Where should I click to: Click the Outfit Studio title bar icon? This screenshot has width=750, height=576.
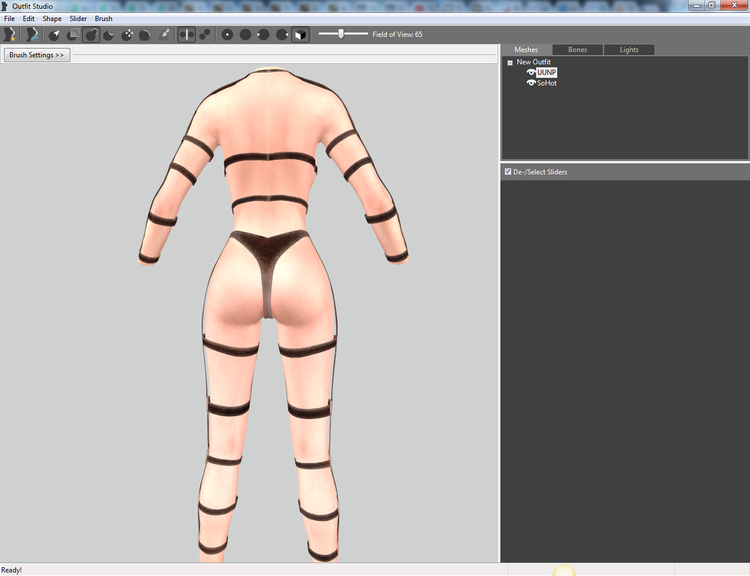point(5,6)
